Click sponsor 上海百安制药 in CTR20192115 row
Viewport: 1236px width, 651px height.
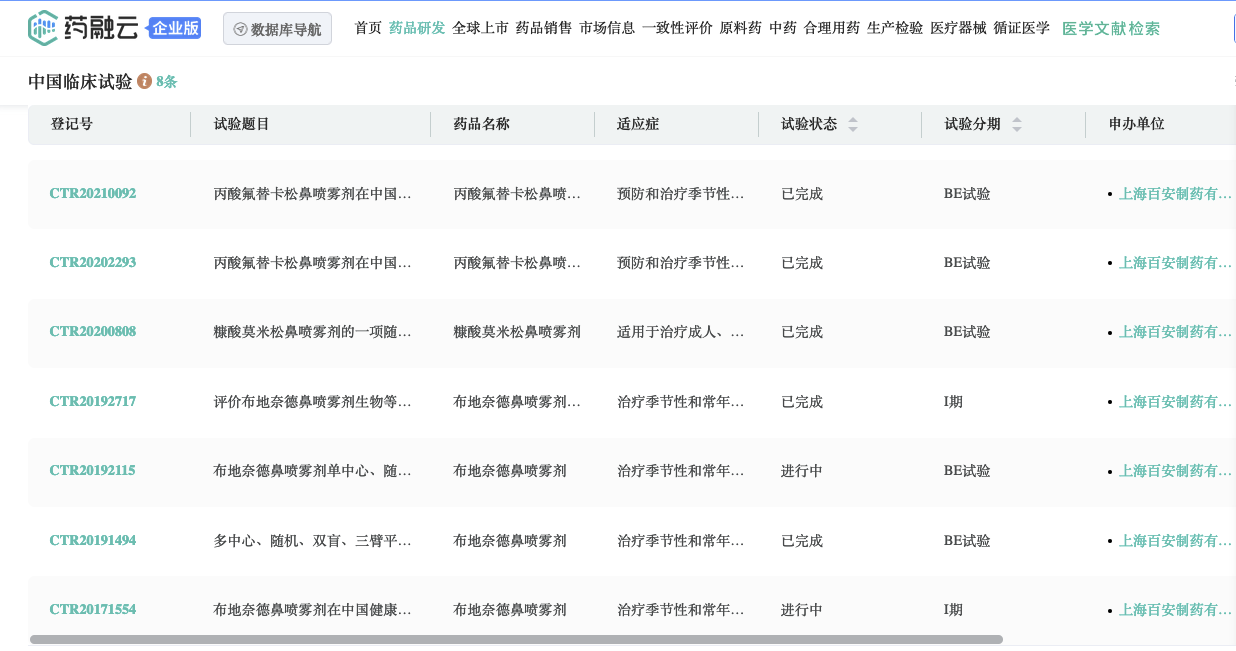[x=1175, y=471]
